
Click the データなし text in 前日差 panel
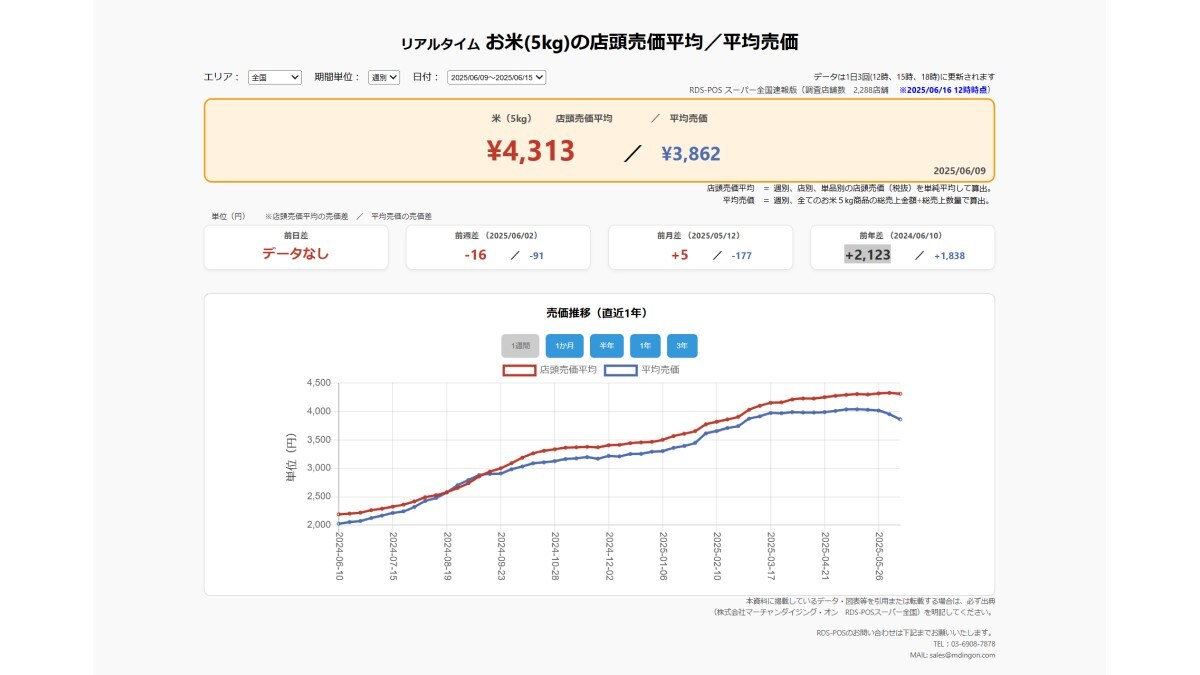click(x=296, y=256)
